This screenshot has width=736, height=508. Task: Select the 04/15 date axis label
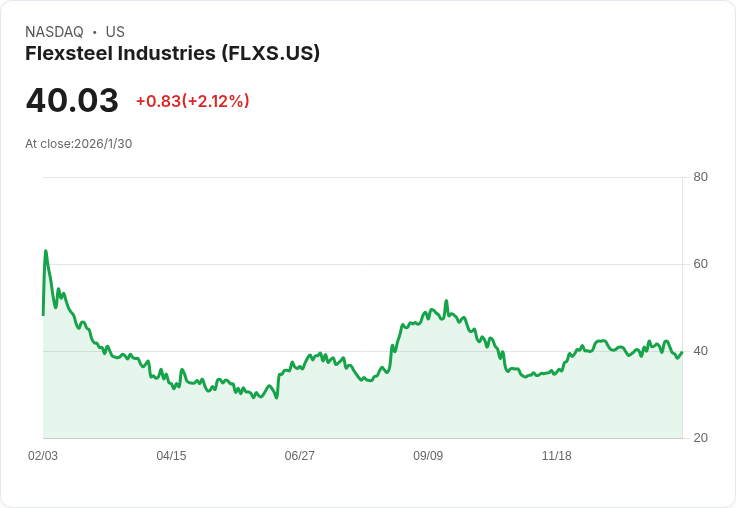coord(171,456)
